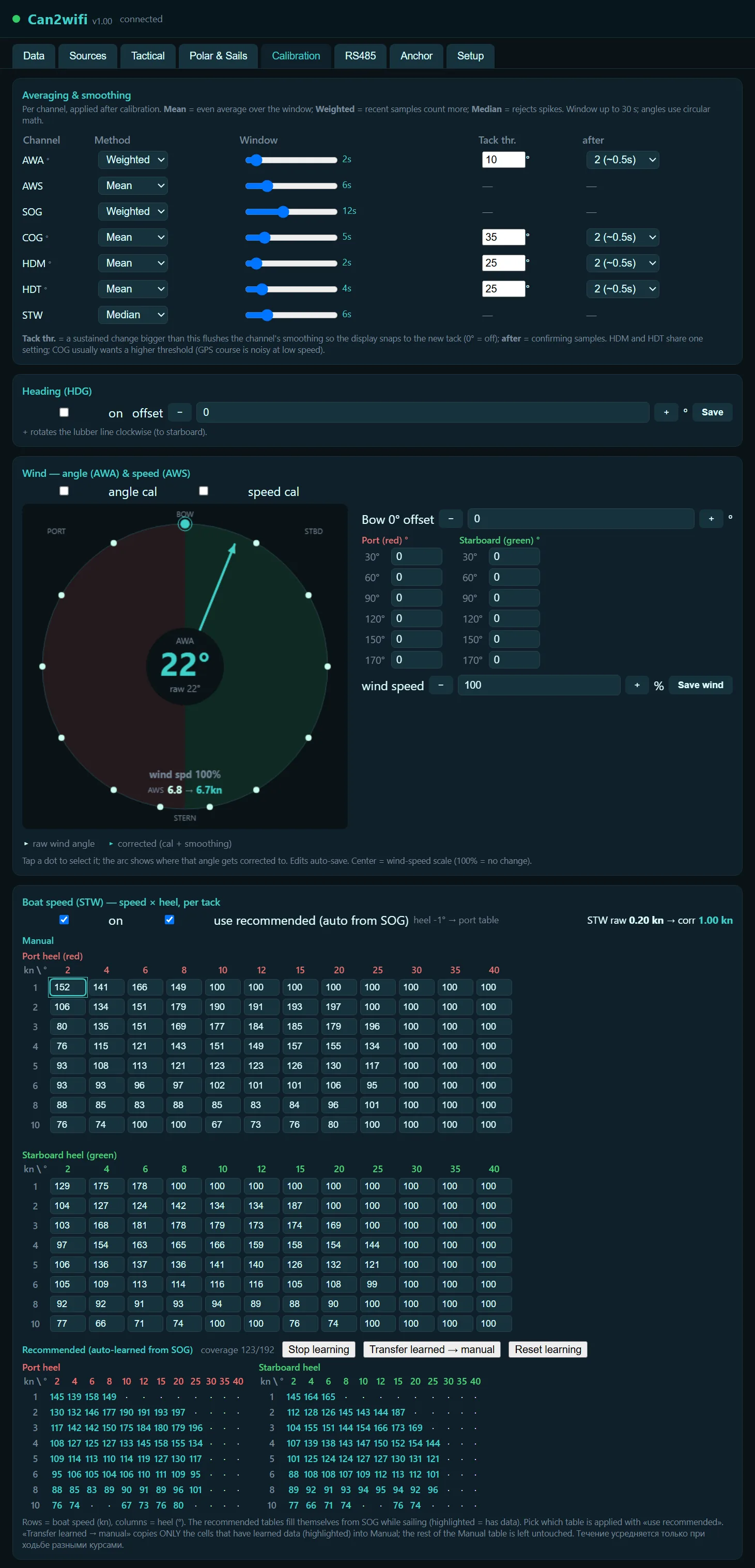This screenshot has width=755, height=1568.
Task: Open AWA method dropdown
Action: tap(133, 160)
